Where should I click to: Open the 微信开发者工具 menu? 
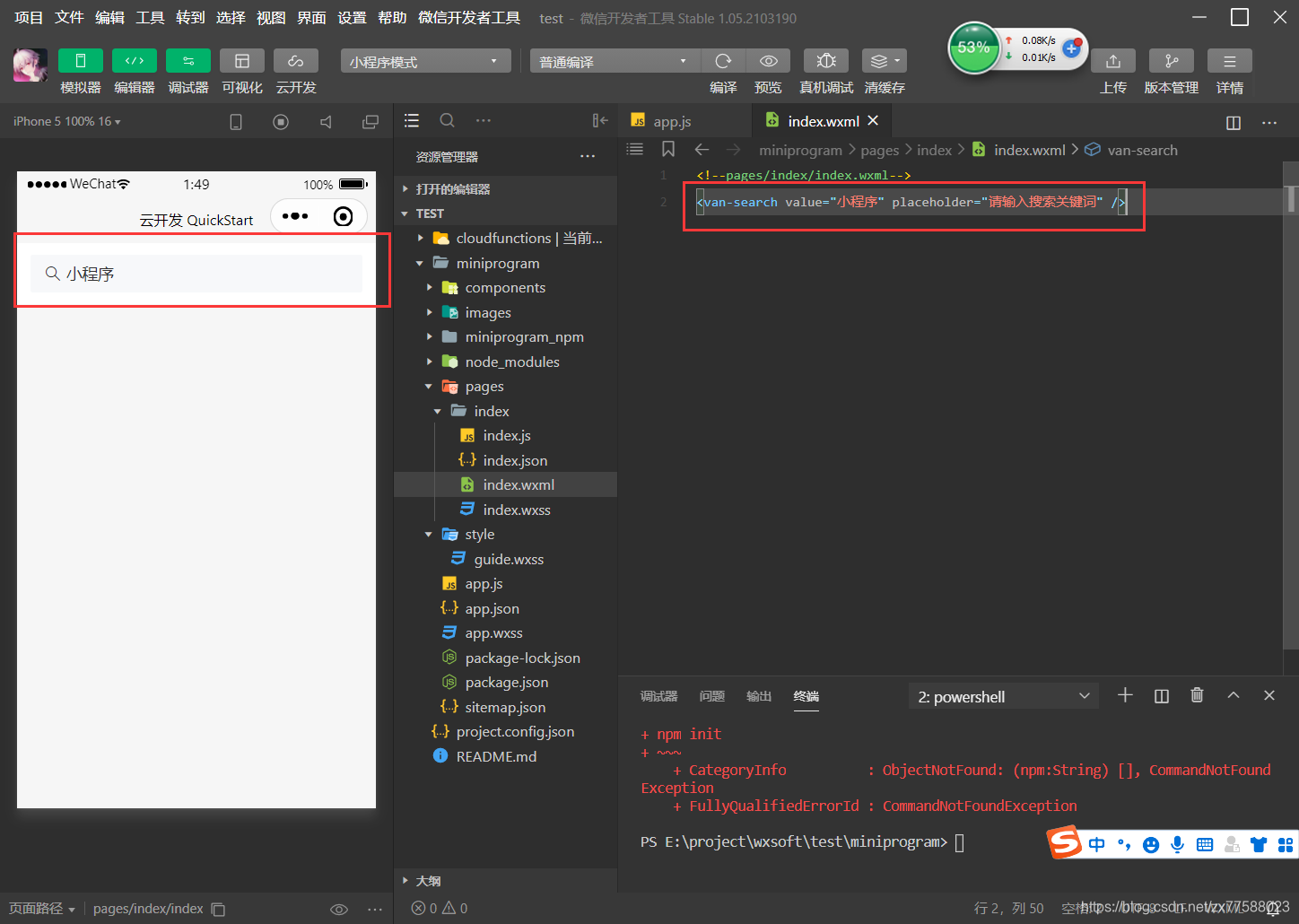[x=469, y=18]
